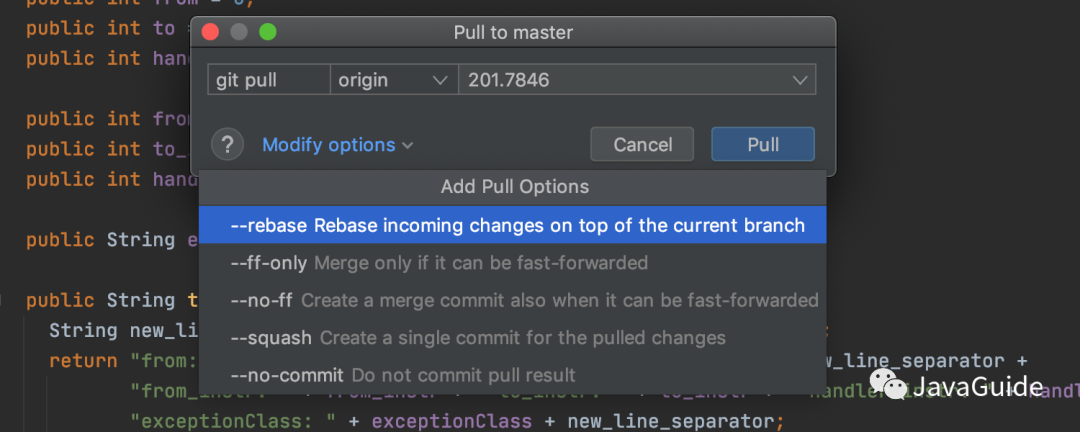Pick the --squash pull option
The height and width of the screenshot is (432, 1080).
(477, 338)
